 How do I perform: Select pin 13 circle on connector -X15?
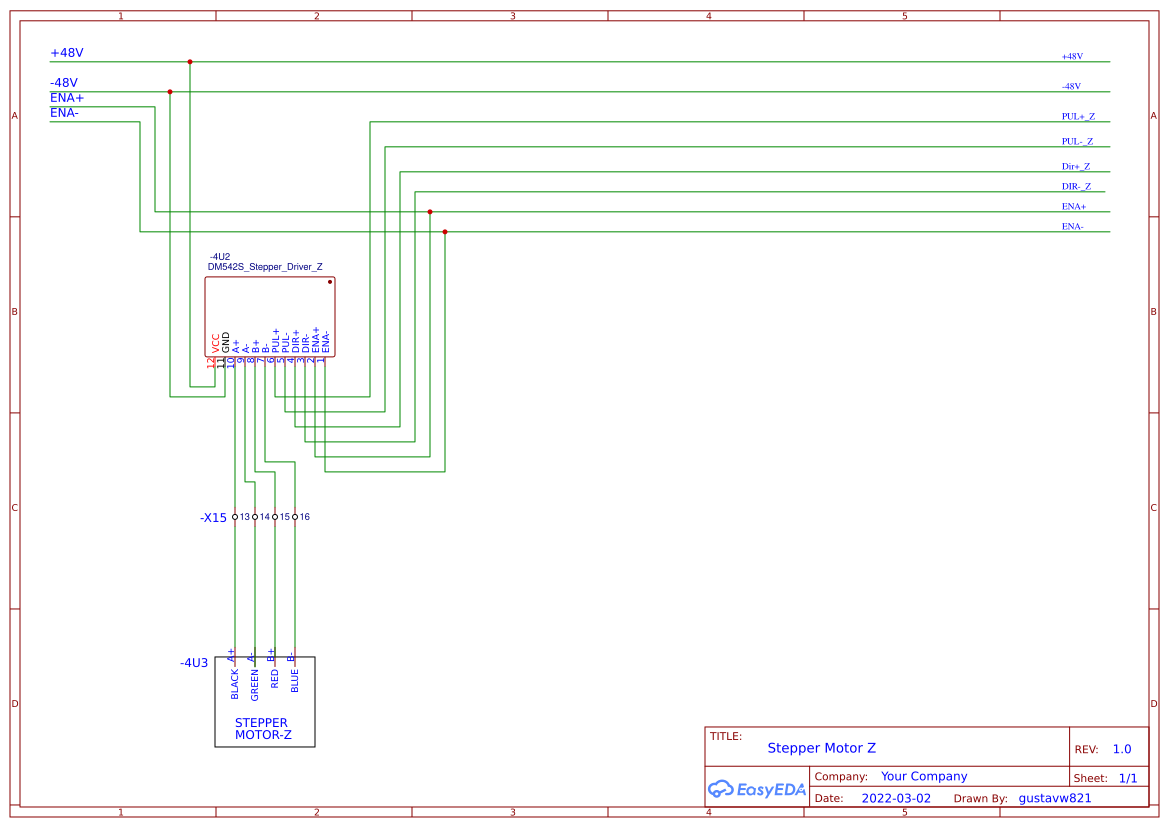pos(235,517)
